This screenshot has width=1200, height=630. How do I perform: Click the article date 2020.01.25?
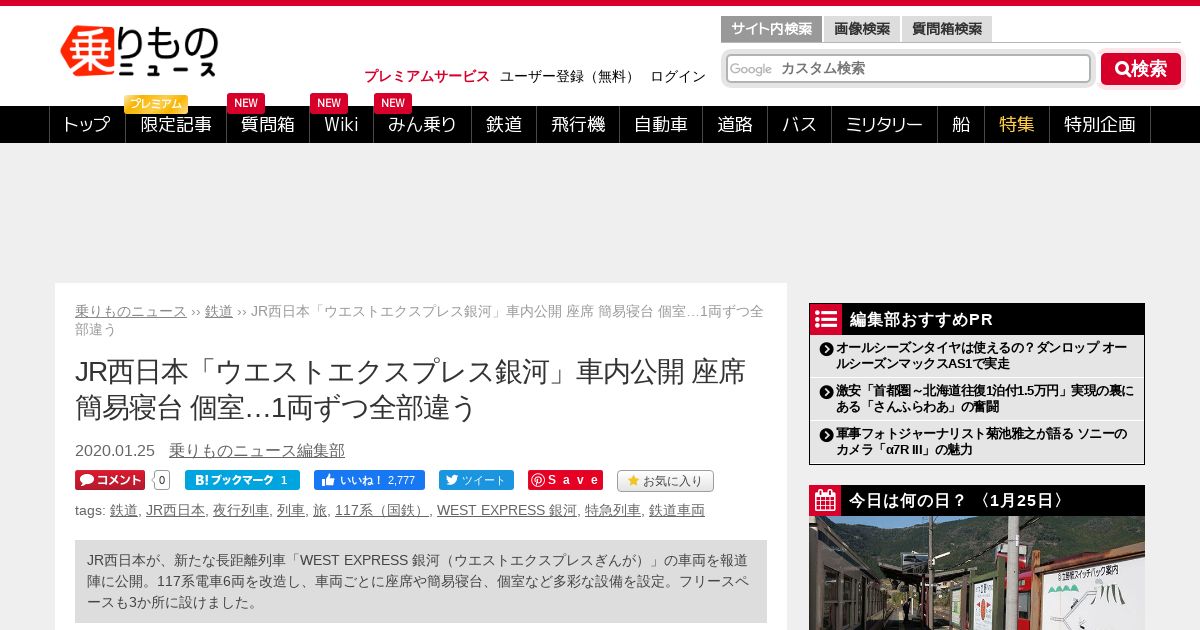[115, 451]
